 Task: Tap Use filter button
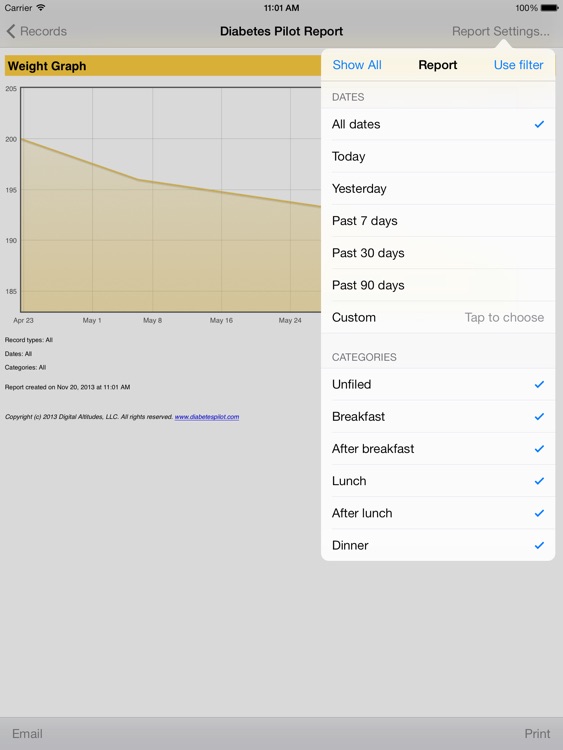(519, 65)
